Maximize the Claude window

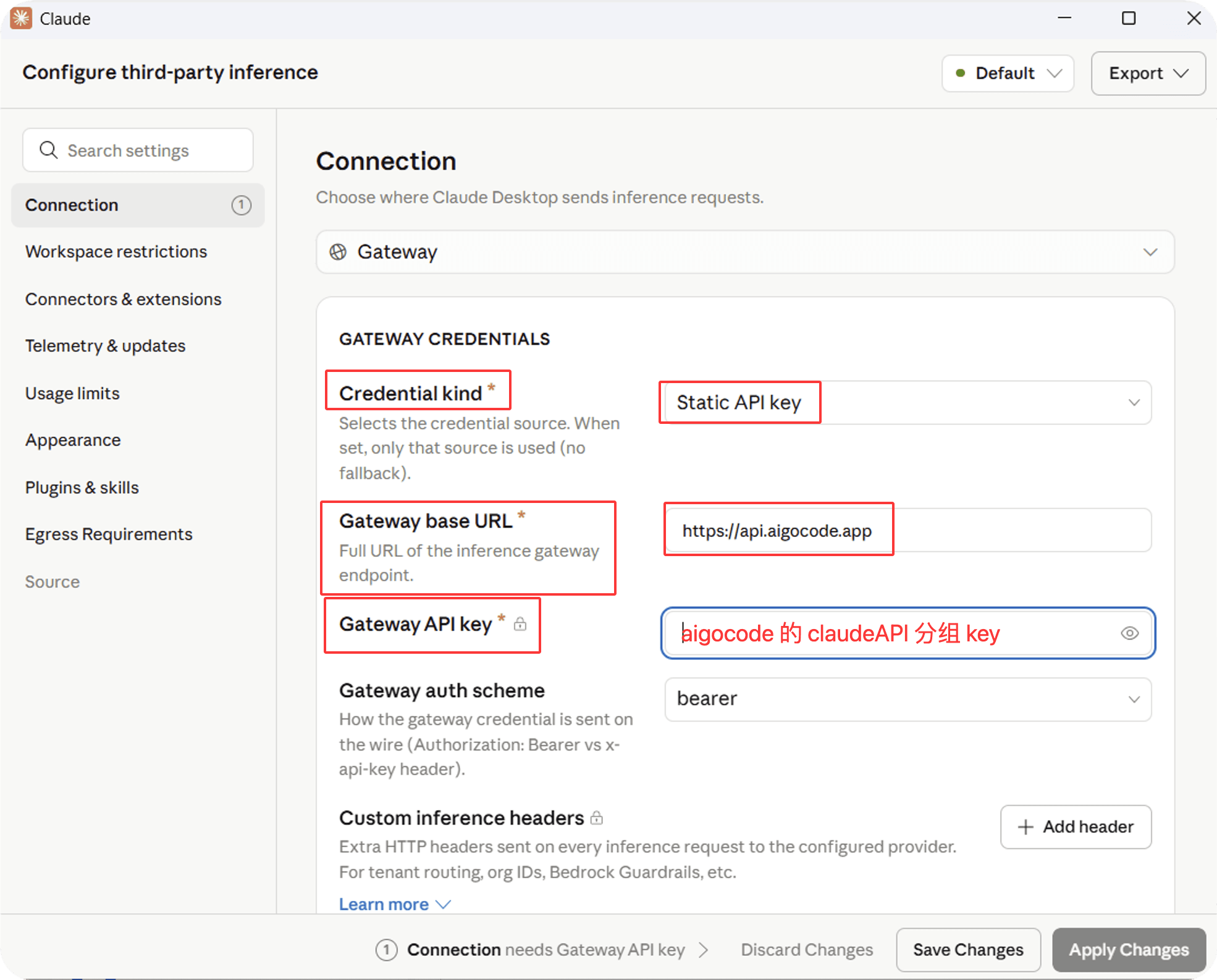coord(1129,19)
